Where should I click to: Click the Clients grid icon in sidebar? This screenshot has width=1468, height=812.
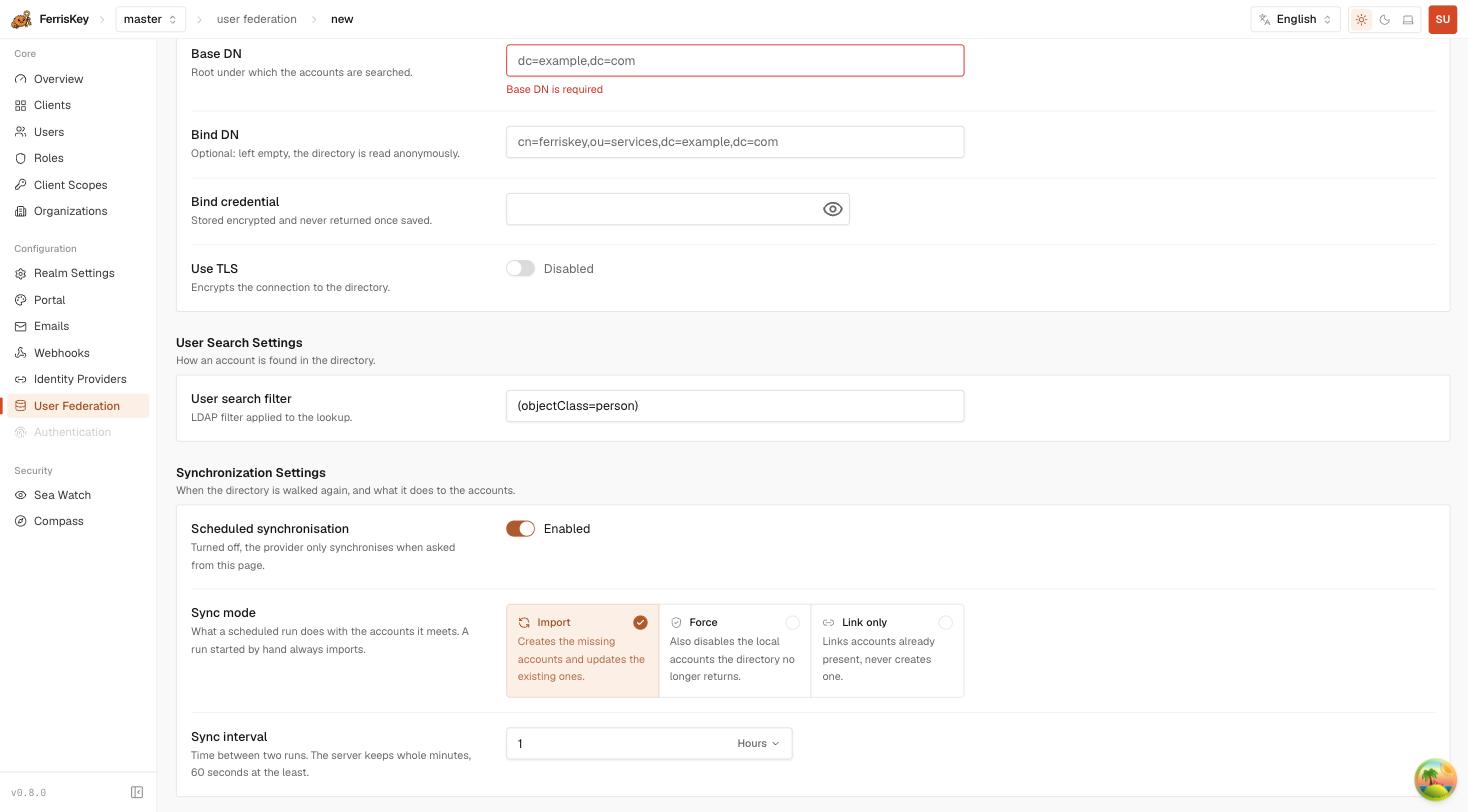(21, 105)
